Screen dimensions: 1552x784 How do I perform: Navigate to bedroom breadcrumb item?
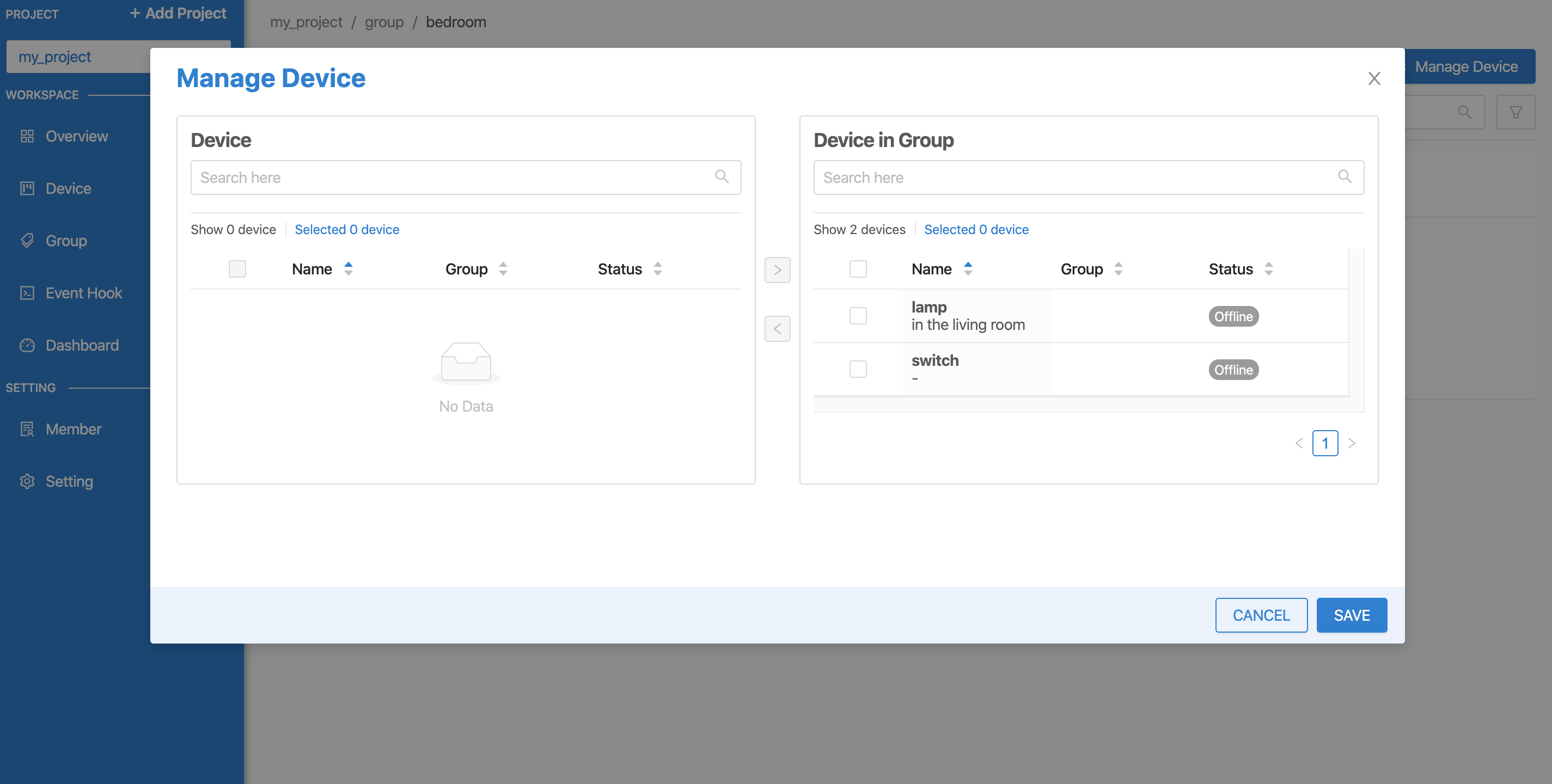[454, 21]
